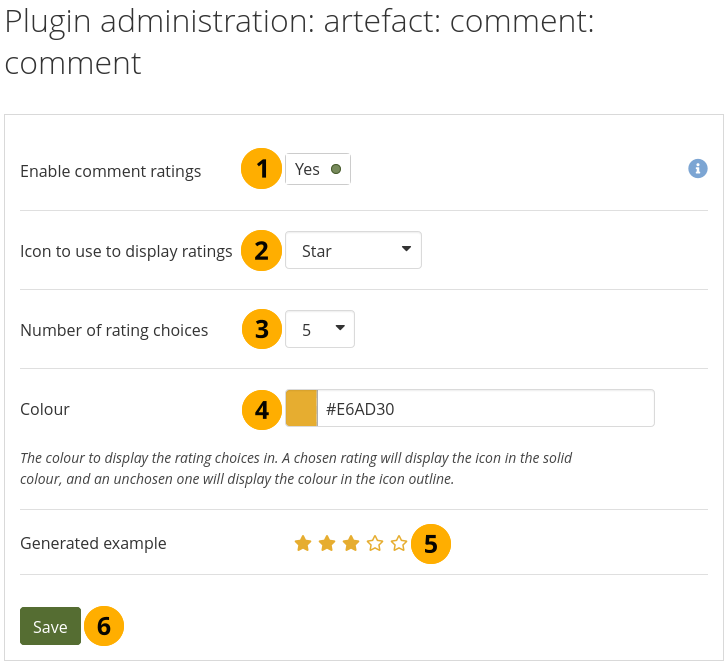
Task: Click the Icon to use to display ratings label
Action: click(x=126, y=251)
